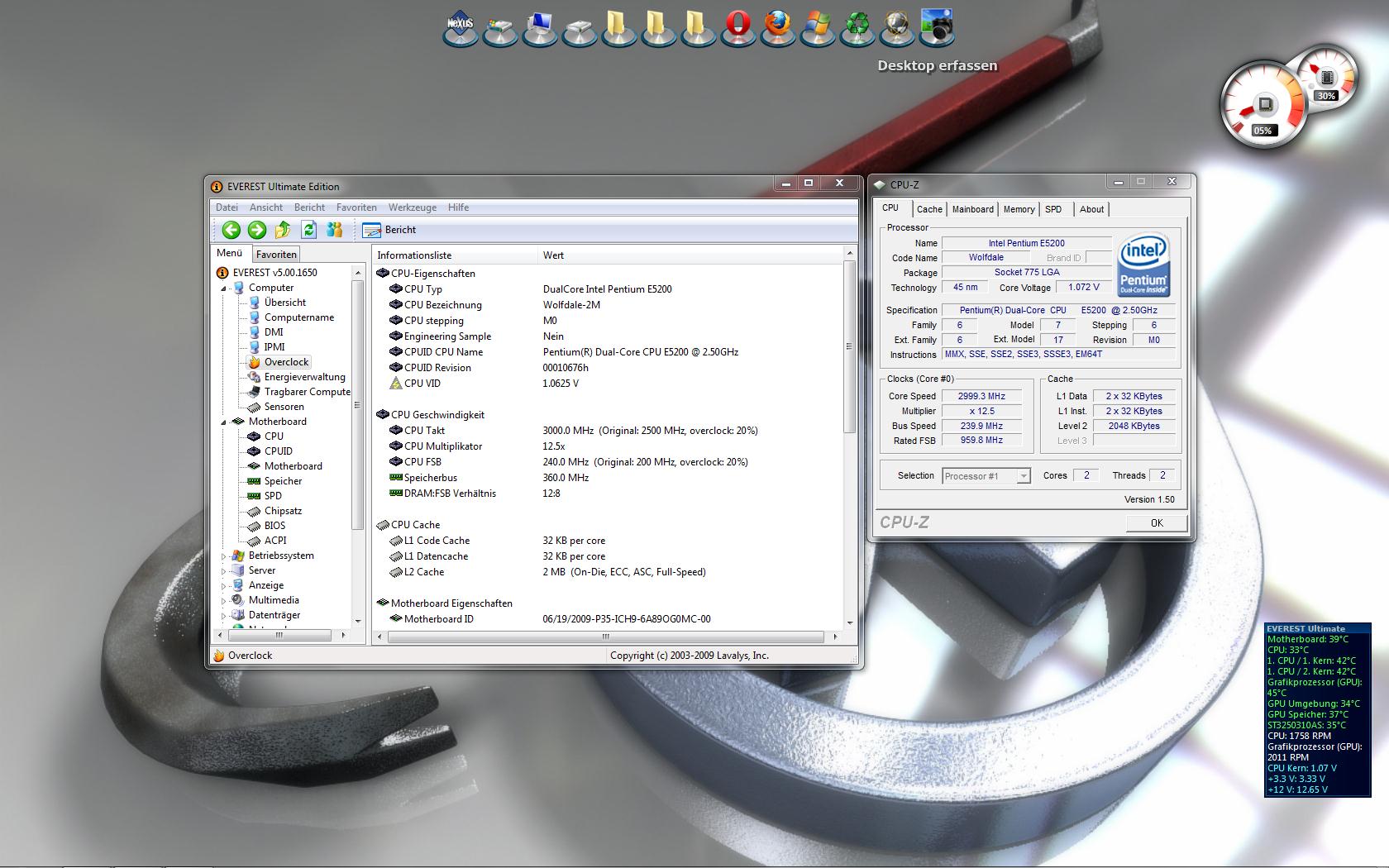This screenshot has width=1389, height=868.
Task: Click the Core Speed value 2999.3 MHz
Action: 981,396
